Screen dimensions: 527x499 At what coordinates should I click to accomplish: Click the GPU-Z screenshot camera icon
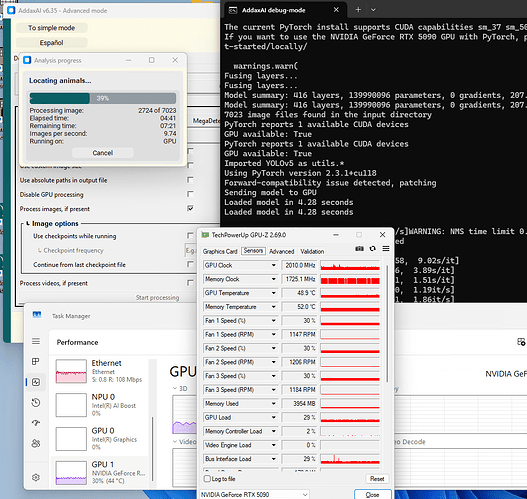click(359, 249)
